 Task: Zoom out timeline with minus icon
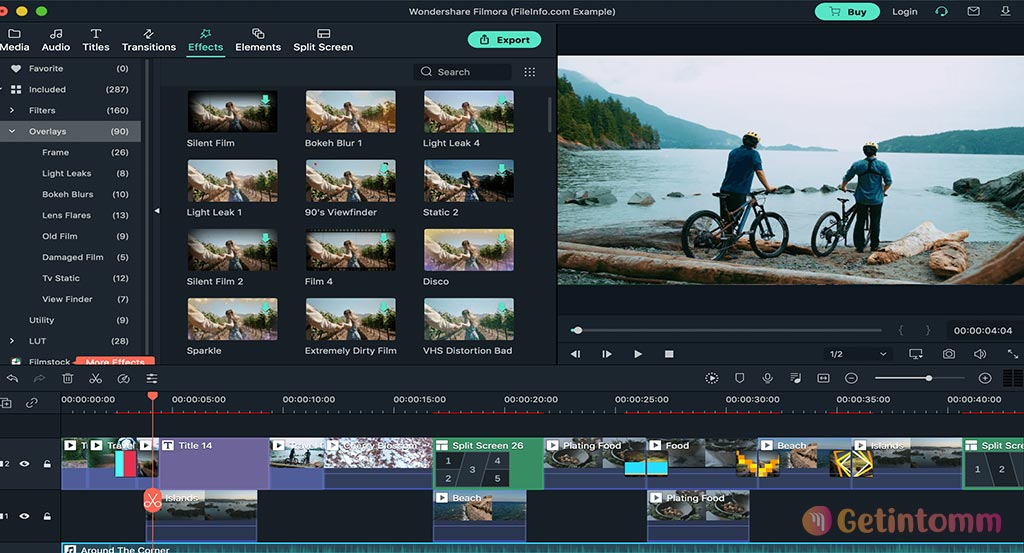[x=851, y=378]
